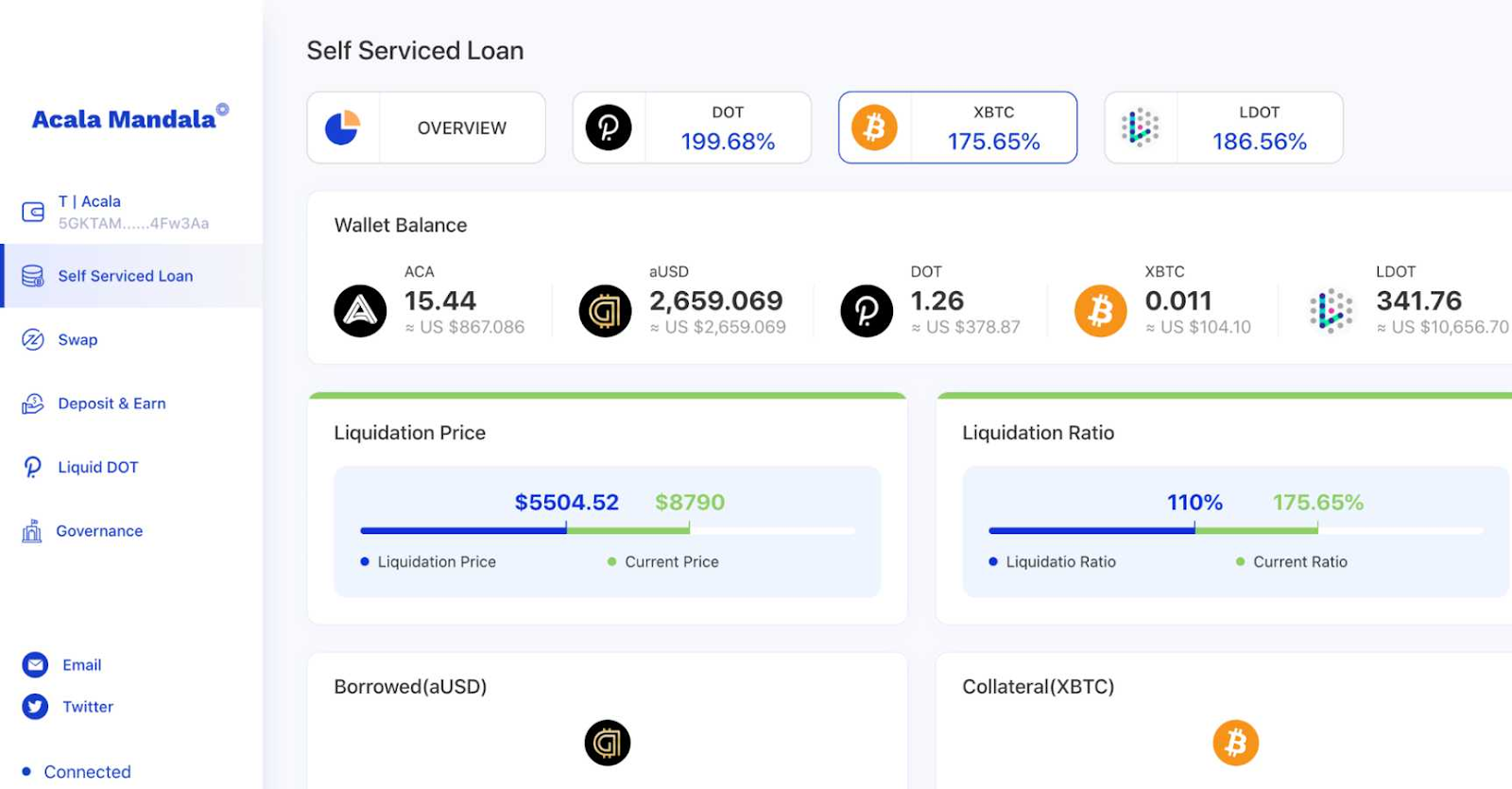Click the green Current Ratio legend dot
Screen dimensions: 1512x789
coord(1240,562)
